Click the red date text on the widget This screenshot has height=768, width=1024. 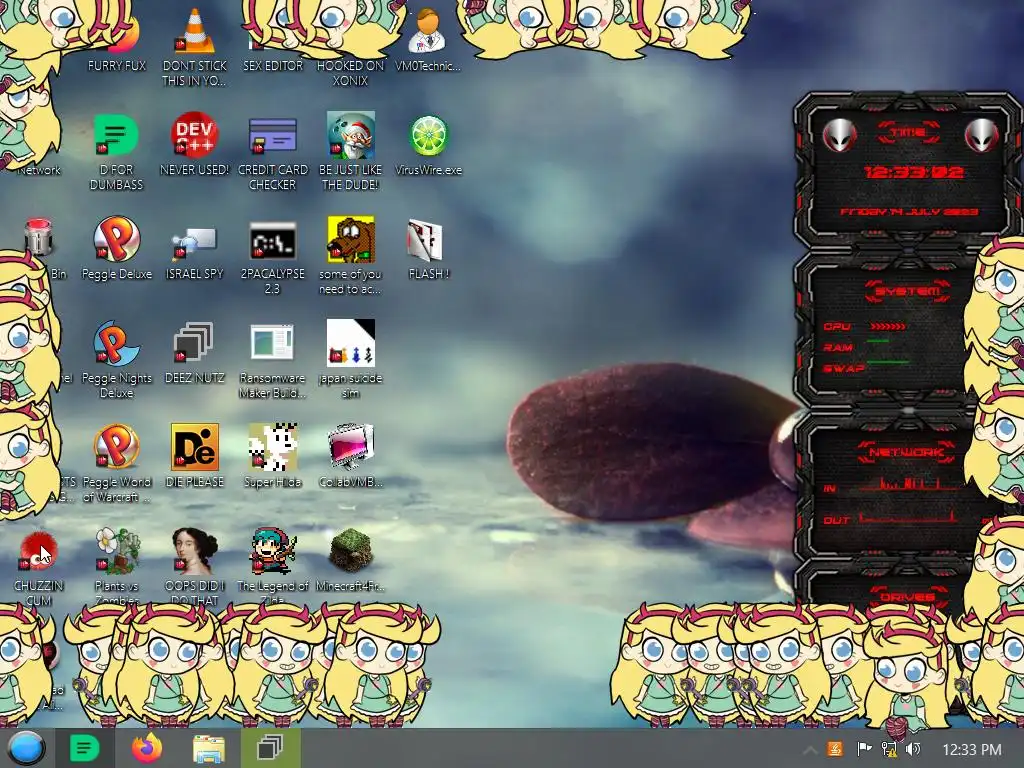908,212
